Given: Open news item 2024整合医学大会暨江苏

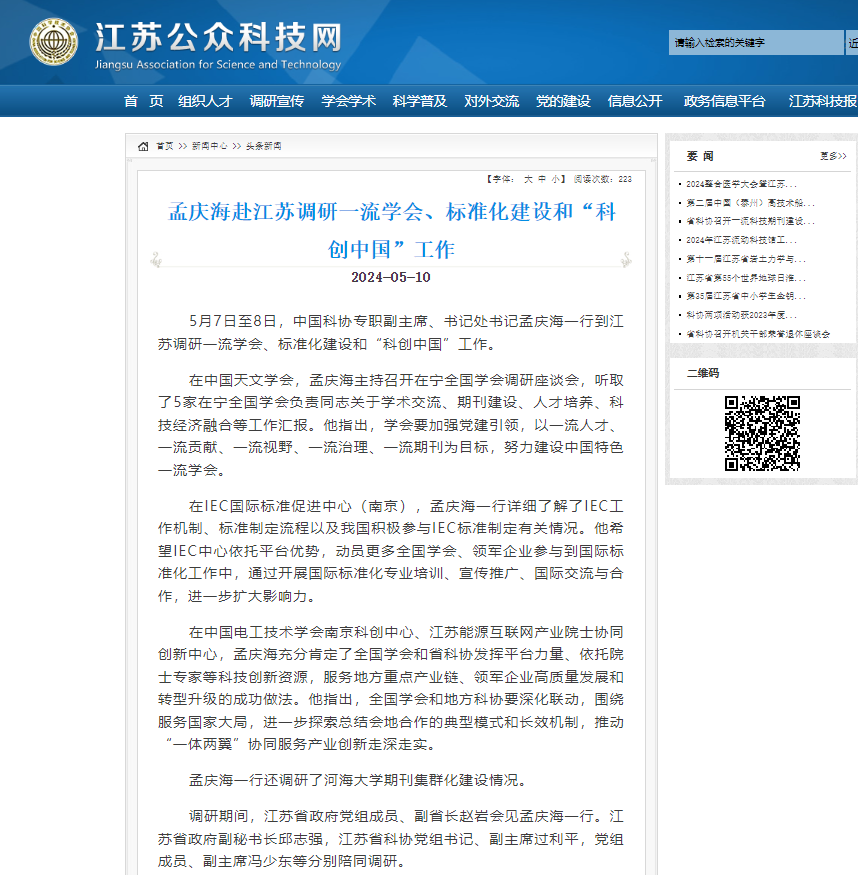Looking at the screenshot, I should pos(741,184).
